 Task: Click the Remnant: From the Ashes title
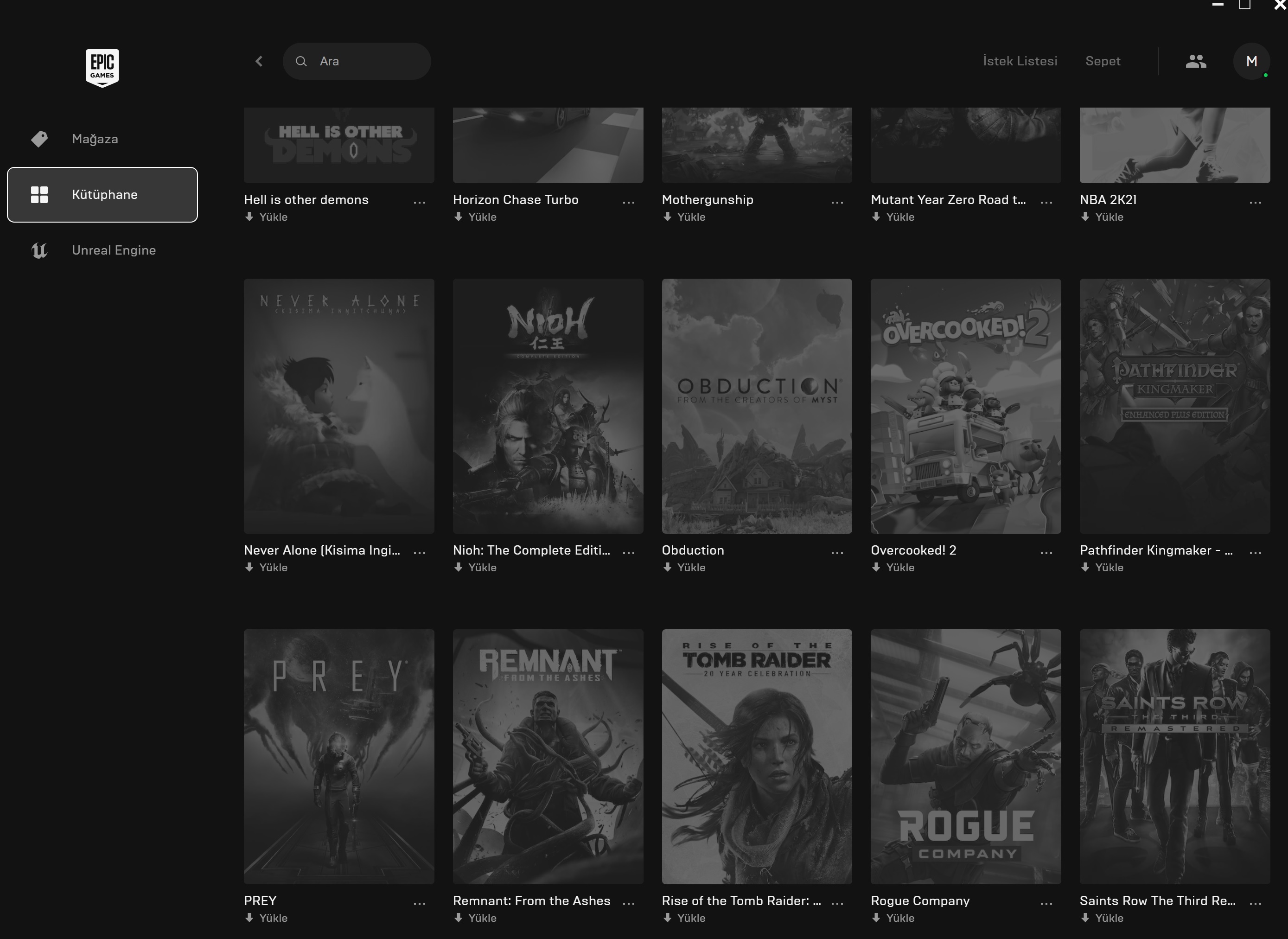[x=531, y=901]
